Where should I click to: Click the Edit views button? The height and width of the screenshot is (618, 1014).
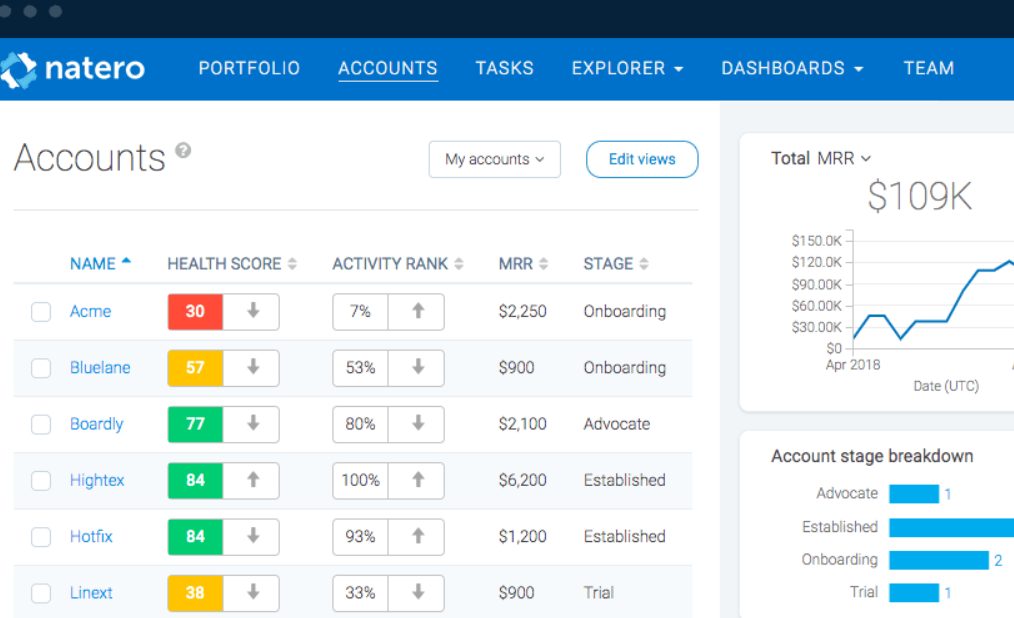coord(642,159)
